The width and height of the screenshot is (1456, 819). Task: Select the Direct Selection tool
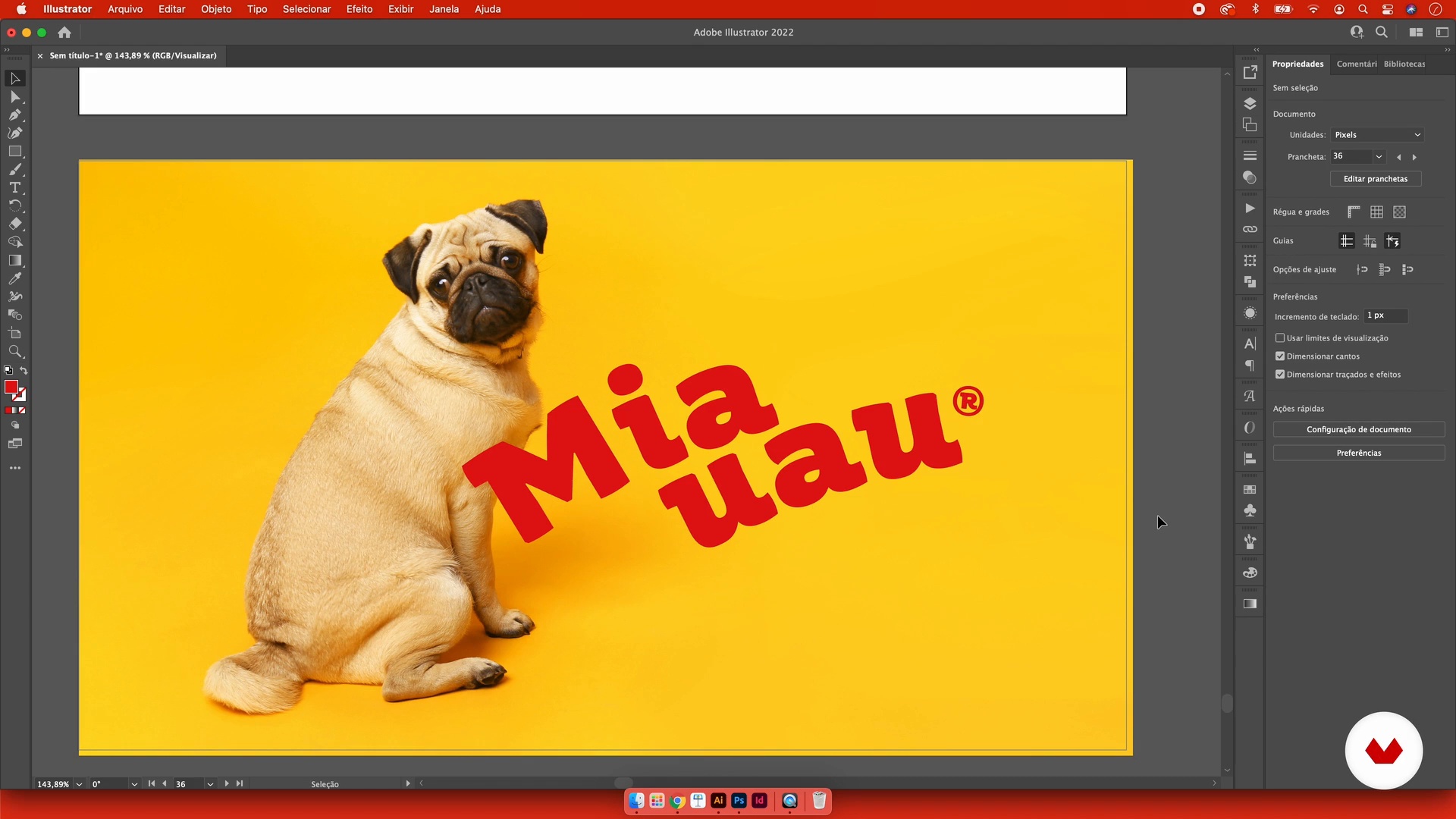coord(15,97)
